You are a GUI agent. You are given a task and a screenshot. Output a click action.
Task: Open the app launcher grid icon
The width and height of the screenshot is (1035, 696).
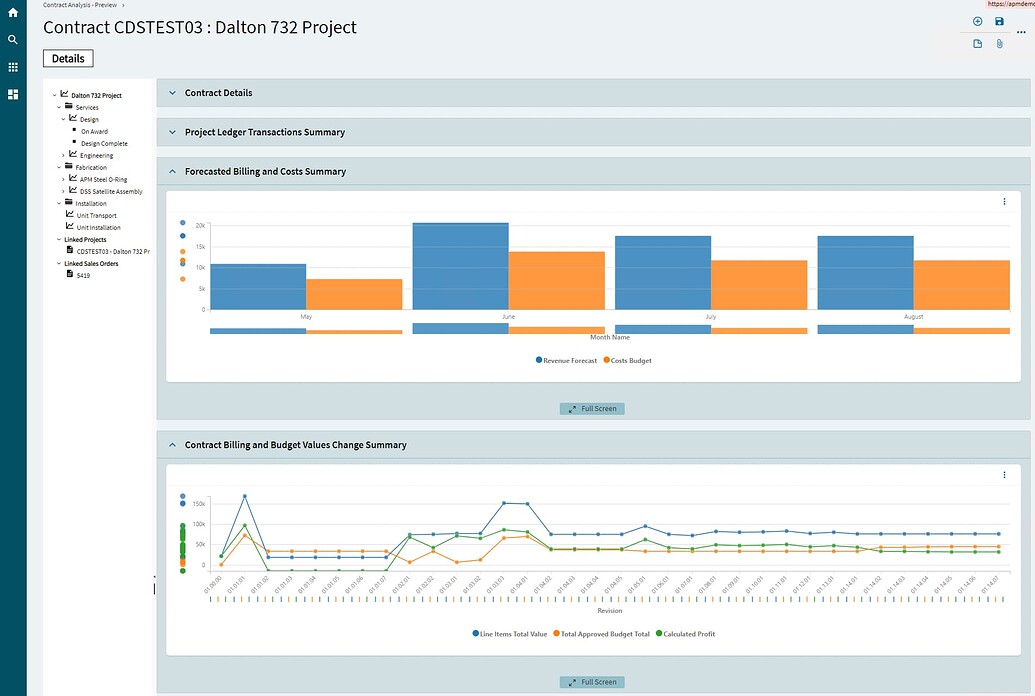pos(12,67)
